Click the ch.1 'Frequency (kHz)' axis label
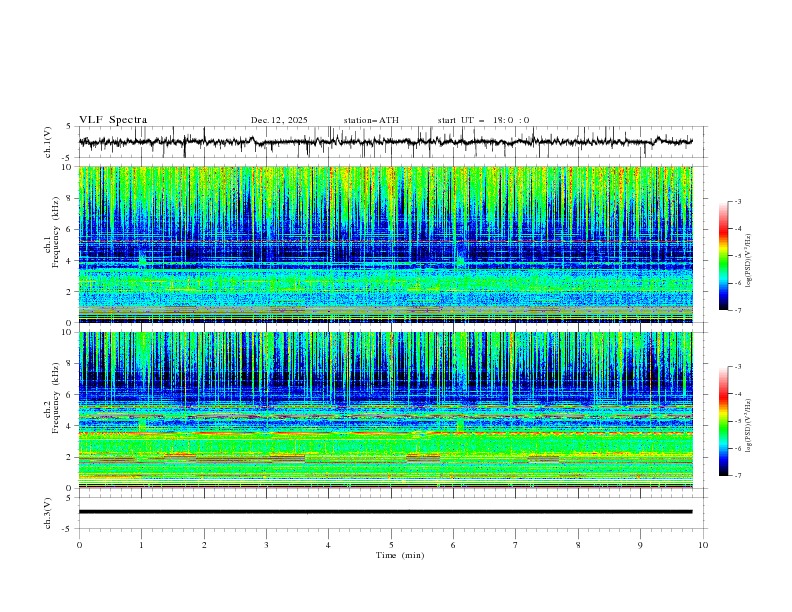This screenshot has width=792, height=612. point(55,232)
